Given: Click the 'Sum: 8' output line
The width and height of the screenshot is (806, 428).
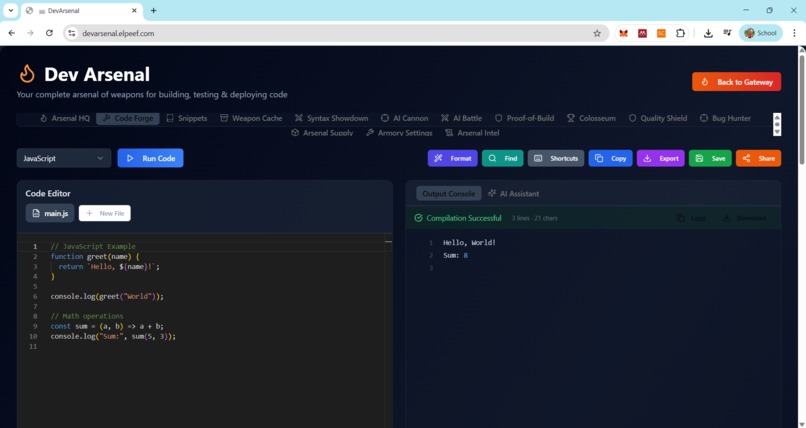Looking at the screenshot, I should click(x=455, y=255).
